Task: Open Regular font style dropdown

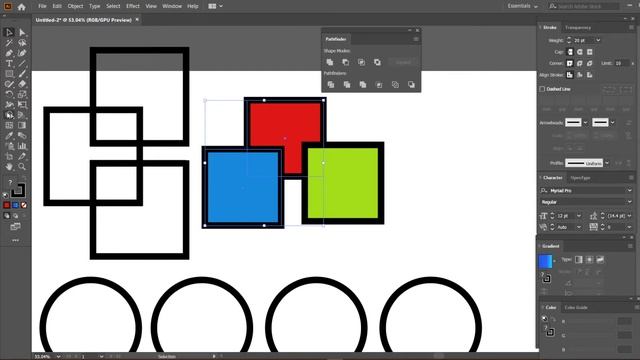Action: pyautogui.click(x=629, y=202)
